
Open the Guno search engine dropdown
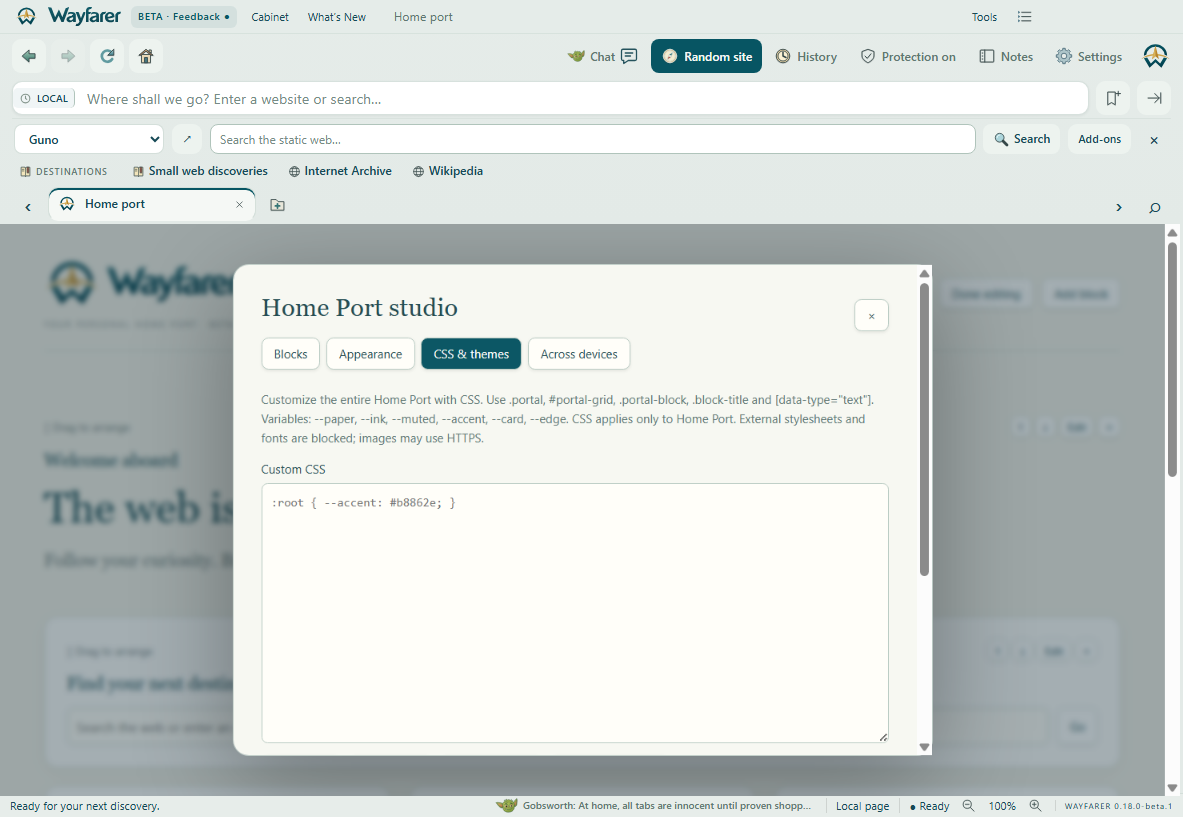pyautogui.click(x=89, y=140)
